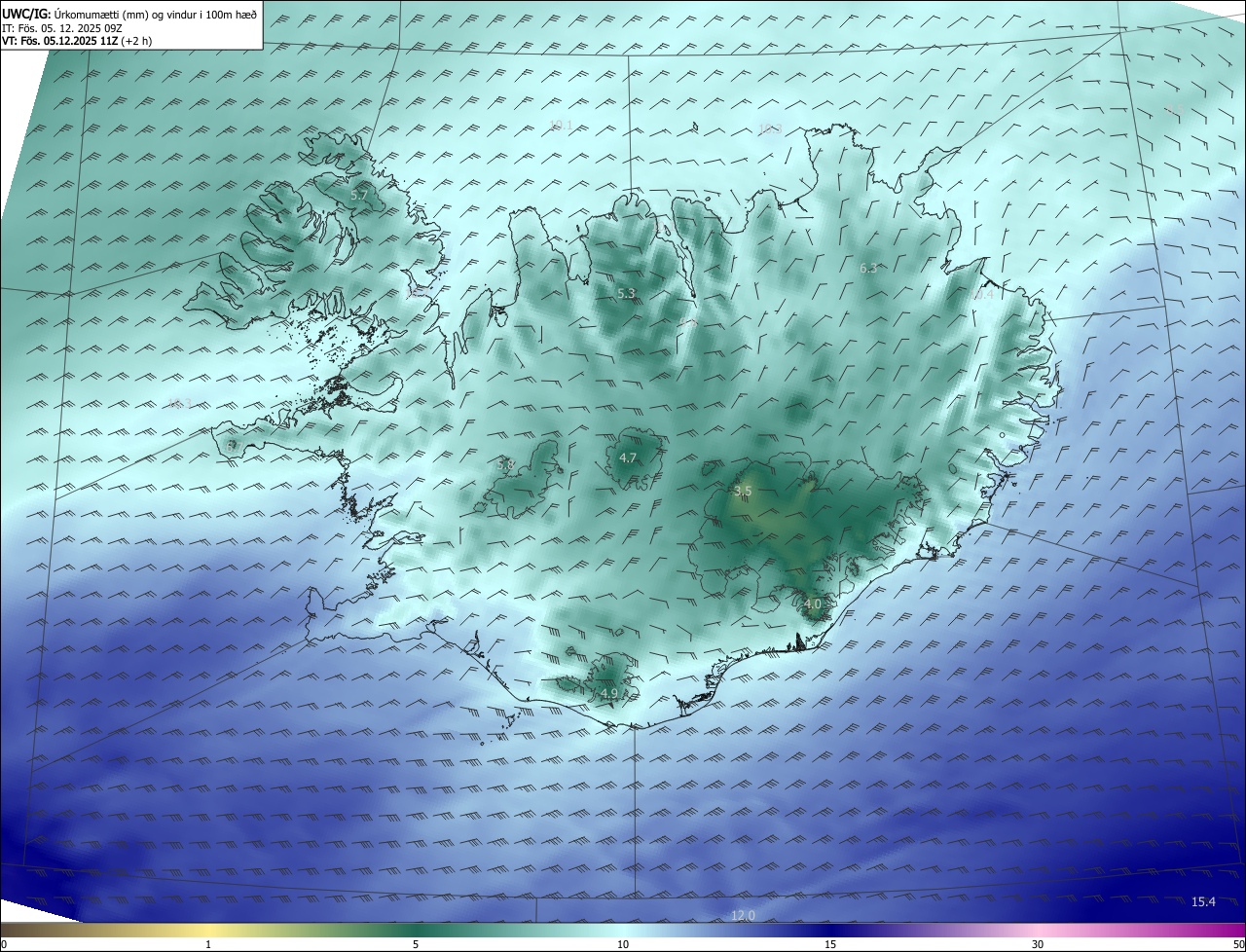The image size is (1246, 952).
Task: Click the 10 tick on the color scale
Action: coord(623,944)
